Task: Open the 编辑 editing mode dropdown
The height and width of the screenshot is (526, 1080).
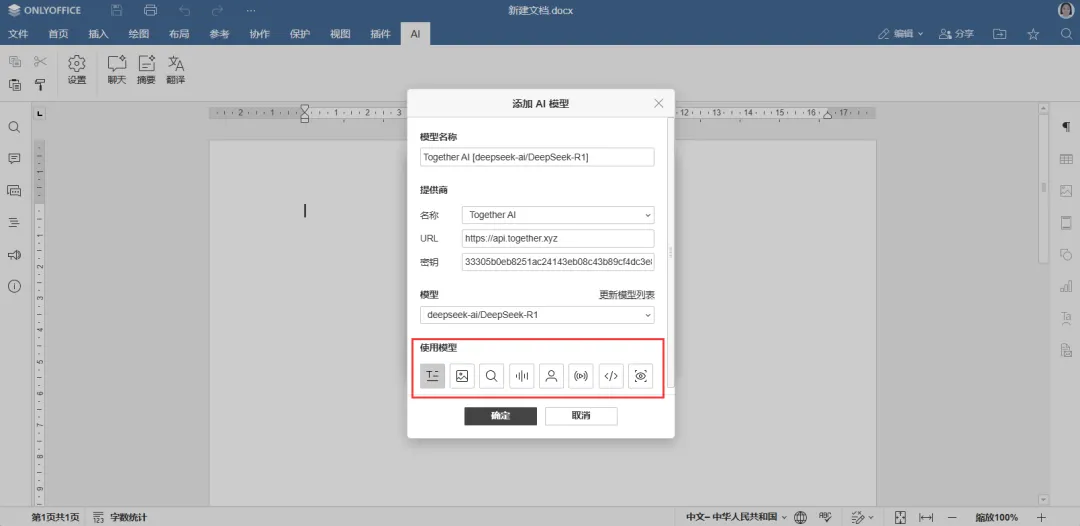Action: pos(901,34)
